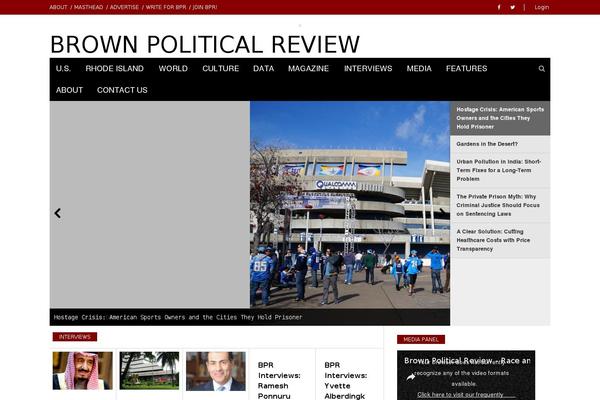This screenshot has height=400, width=600.
Task: Click the Media Panel section label
Action: (x=421, y=340)
